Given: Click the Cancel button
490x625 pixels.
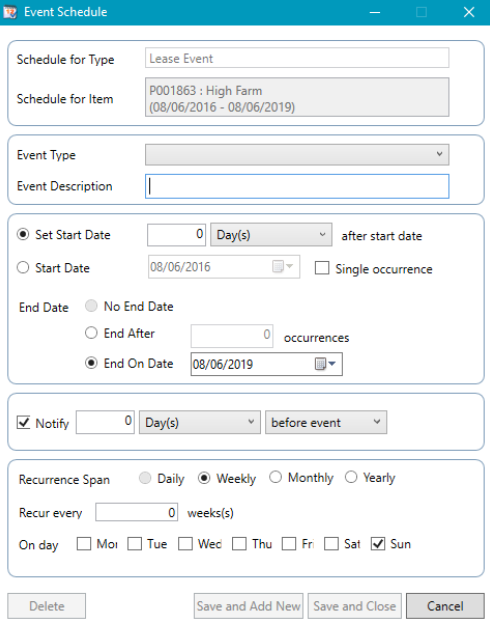Looking at the screenshot, I should (x=445, y=606).
